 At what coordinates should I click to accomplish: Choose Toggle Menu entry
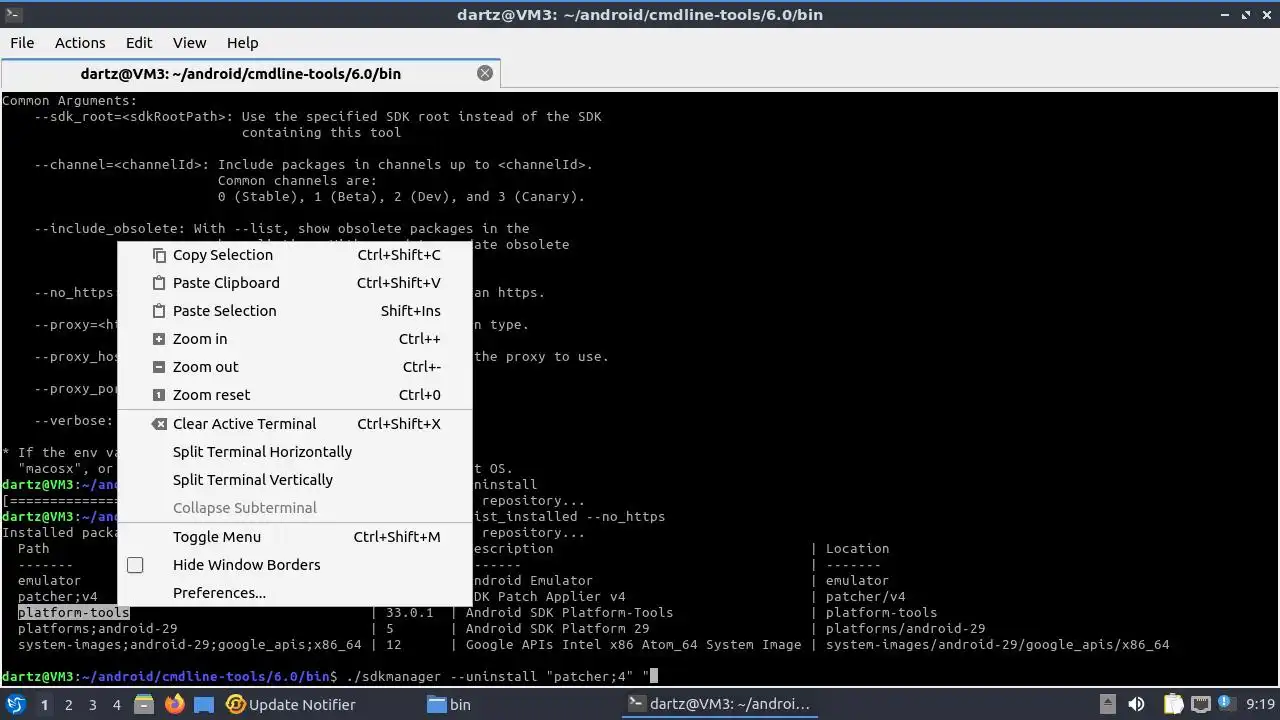click(x=295, y=537)
